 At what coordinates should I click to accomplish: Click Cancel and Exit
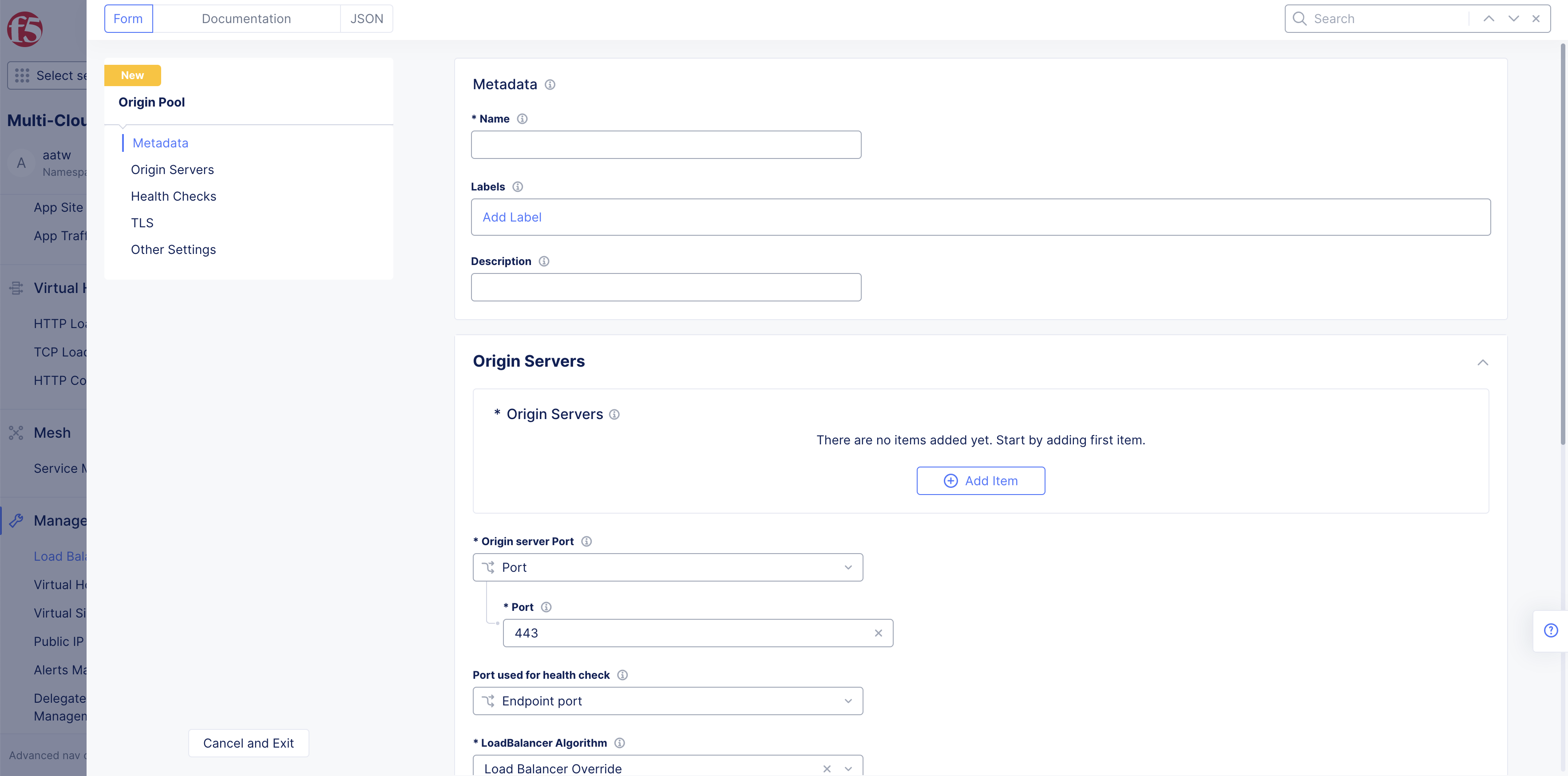click(x=248, y=743)
